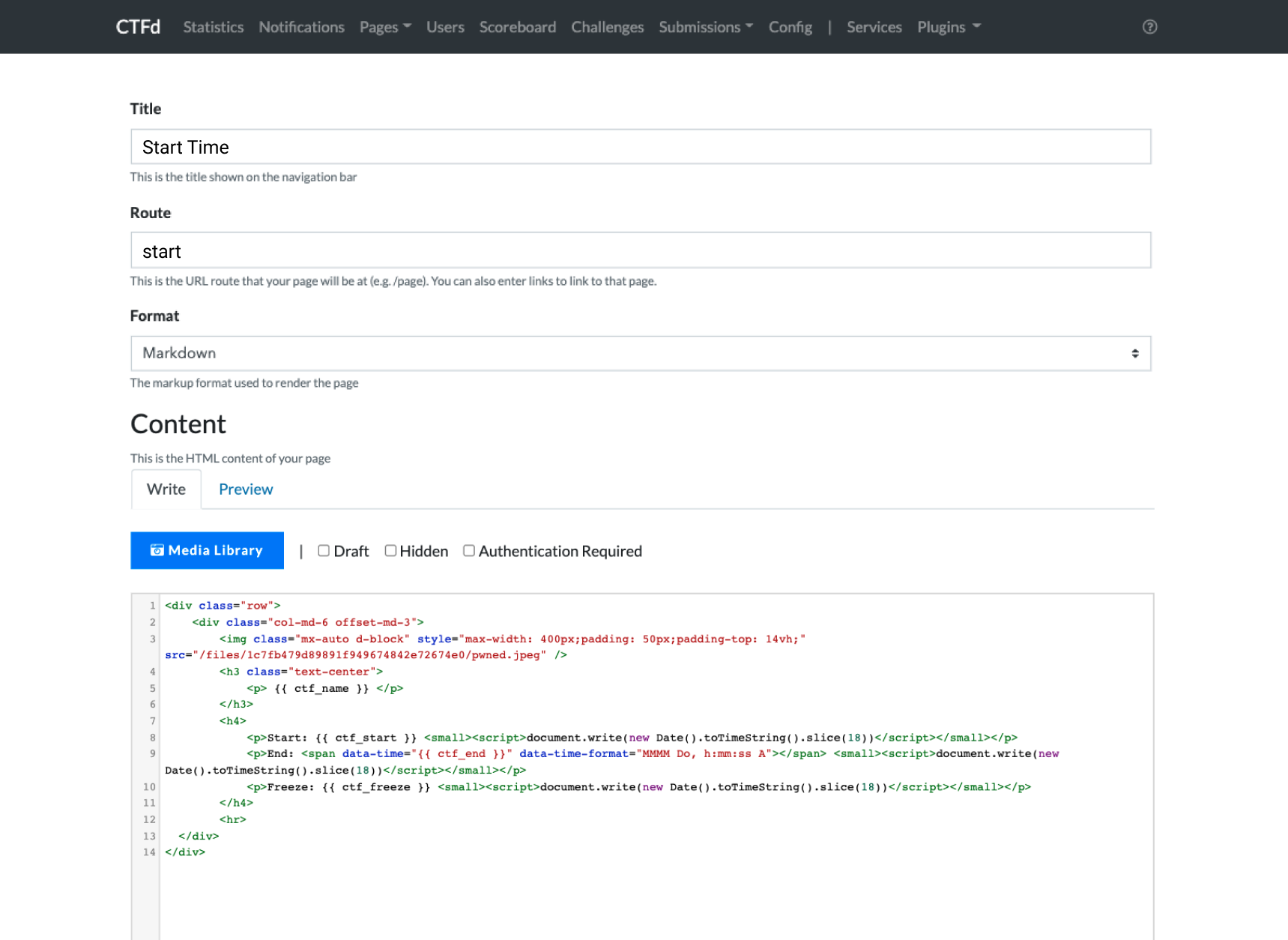
Task: Focus the Route input field
Action: [x=641, y=251]
